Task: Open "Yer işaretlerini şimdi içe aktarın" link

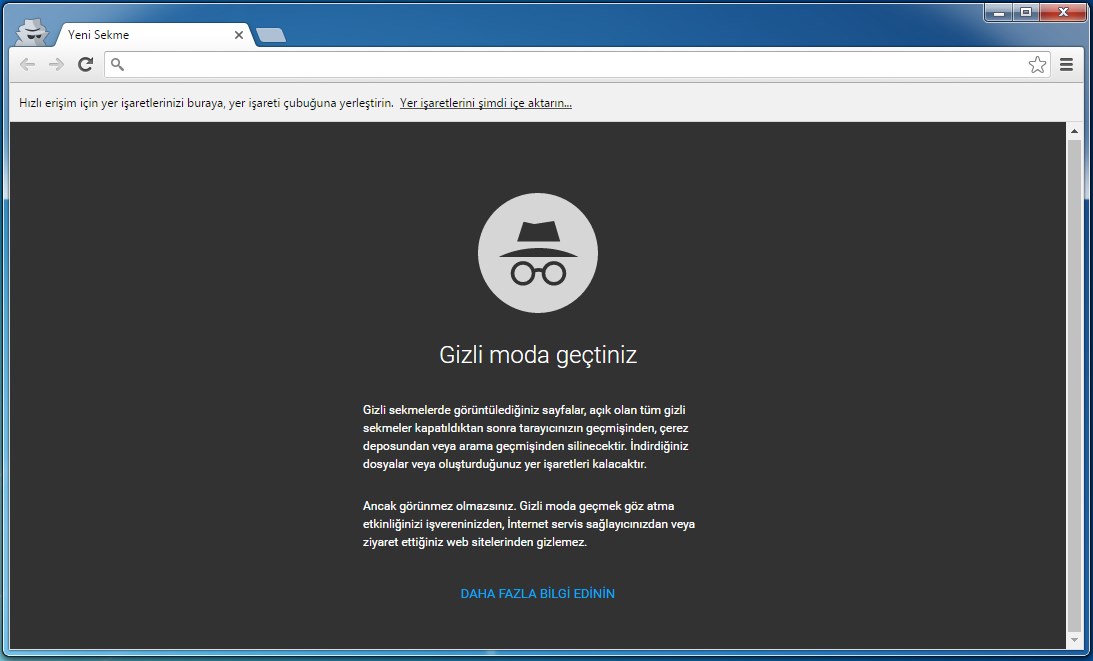Action: click(485, 103)
